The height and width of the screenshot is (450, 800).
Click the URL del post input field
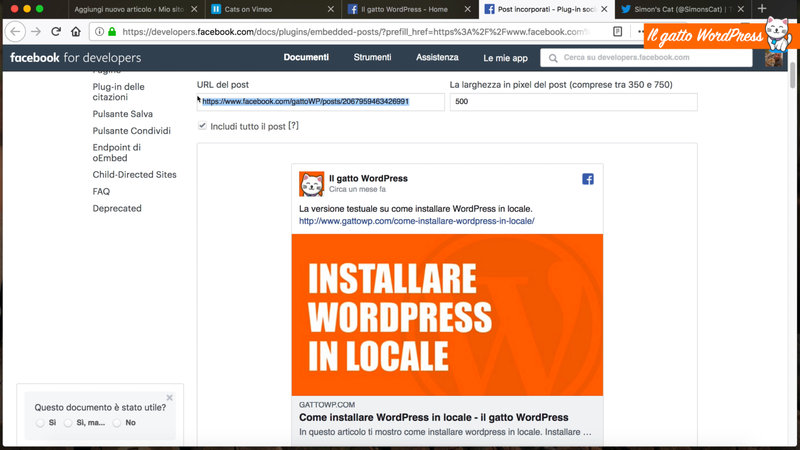(x=320, y=102)
